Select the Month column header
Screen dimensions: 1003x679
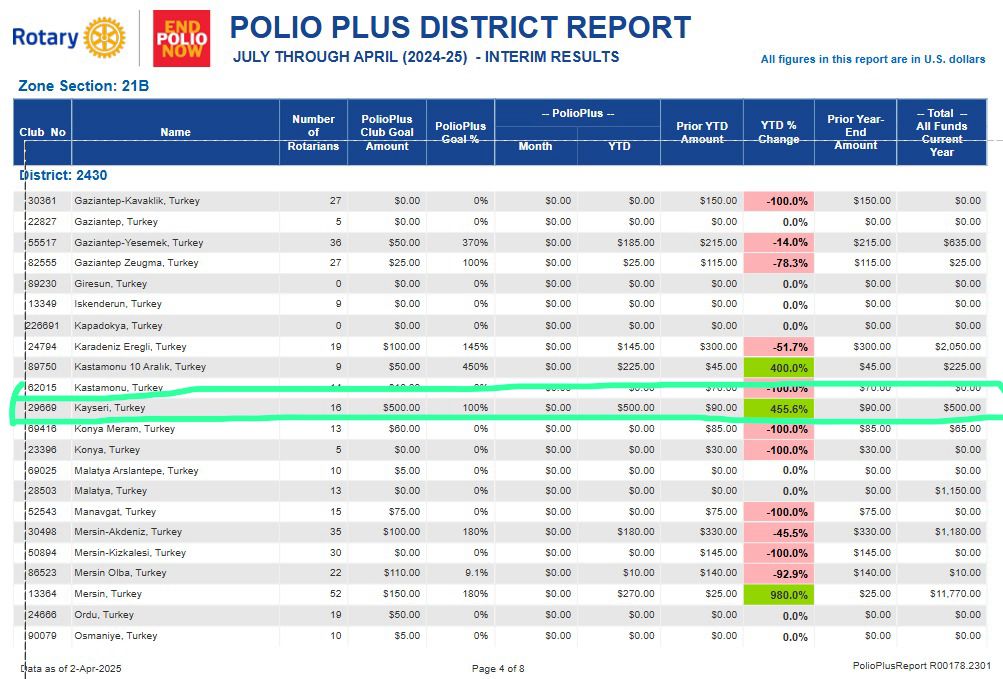tap(535, 147)
